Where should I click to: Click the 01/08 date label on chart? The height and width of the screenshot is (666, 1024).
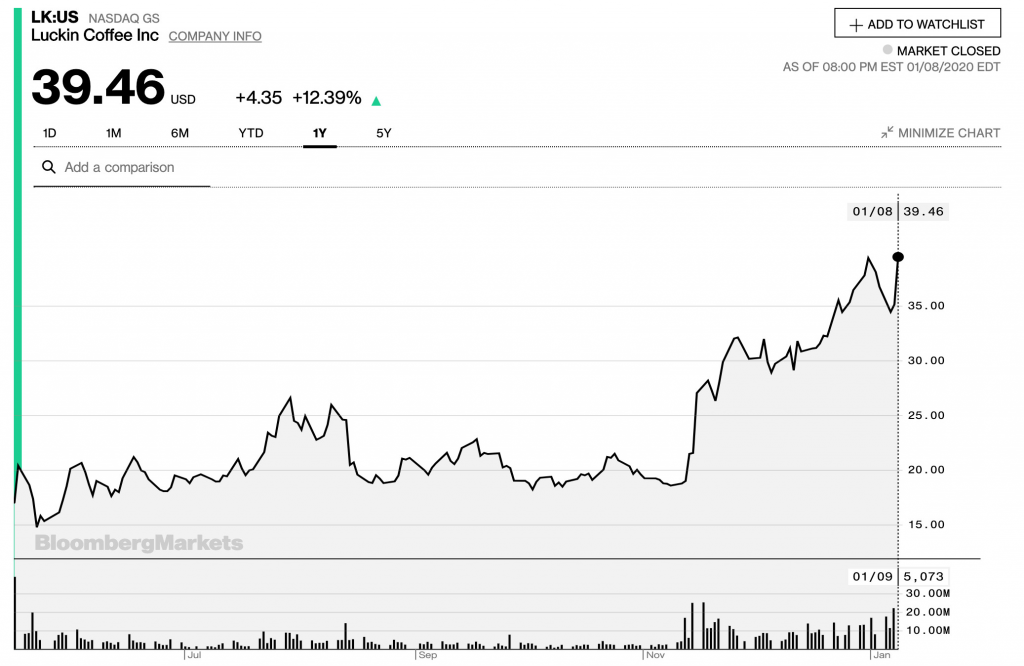[x=872, y=212]
